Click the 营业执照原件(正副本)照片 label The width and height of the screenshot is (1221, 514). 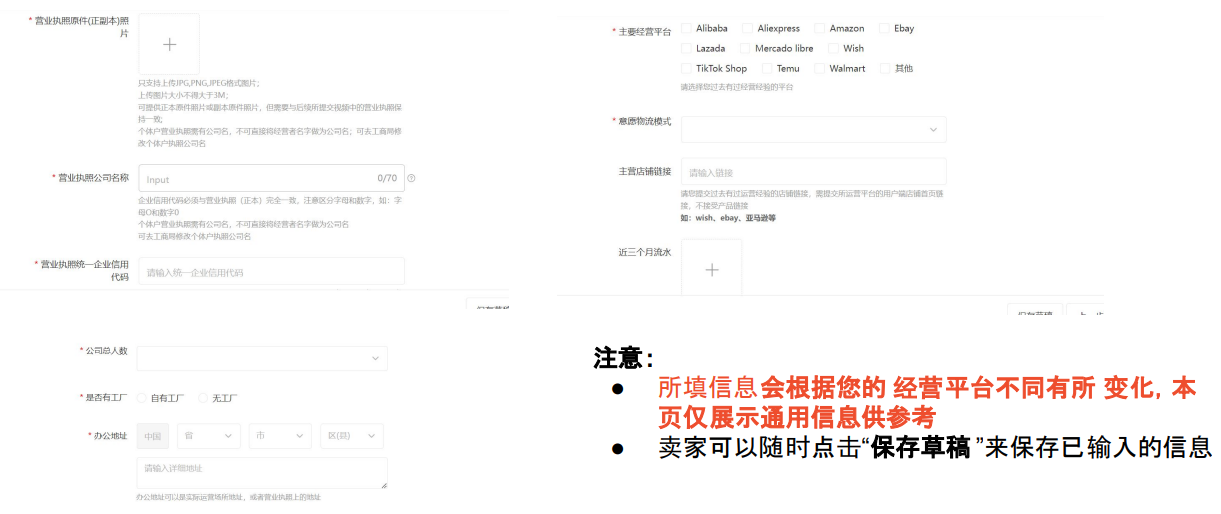pos(83,27)
